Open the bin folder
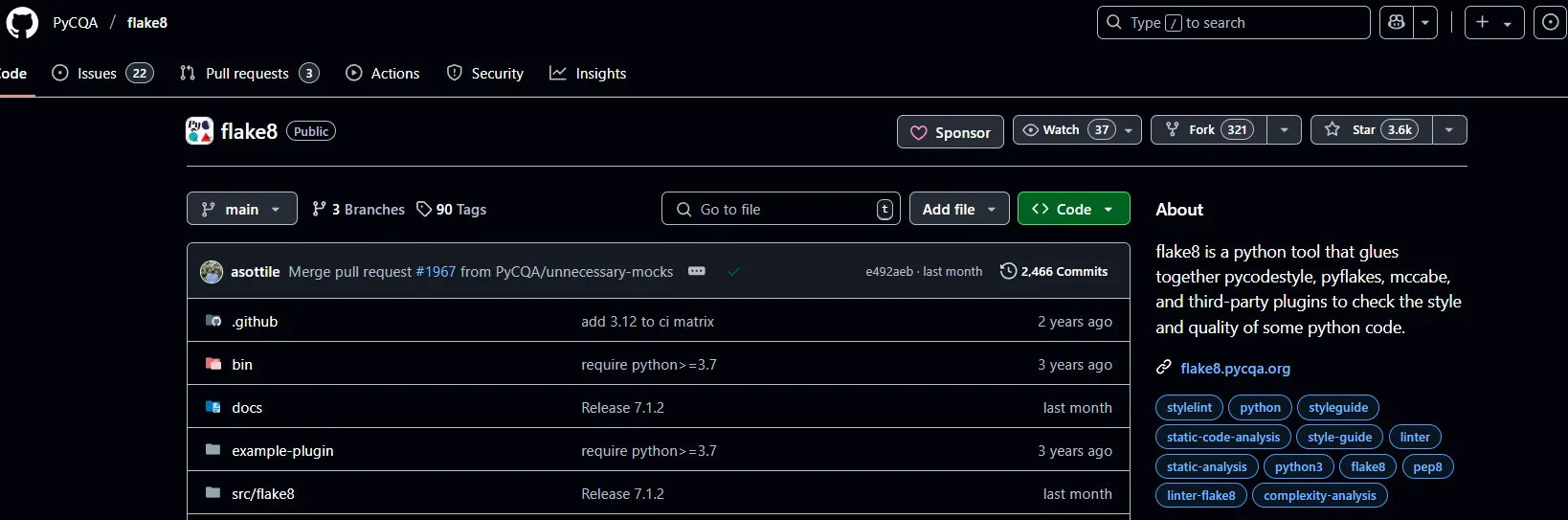Image resolution: width=1568 pixels, height=520 pixels. click(242, 365)
